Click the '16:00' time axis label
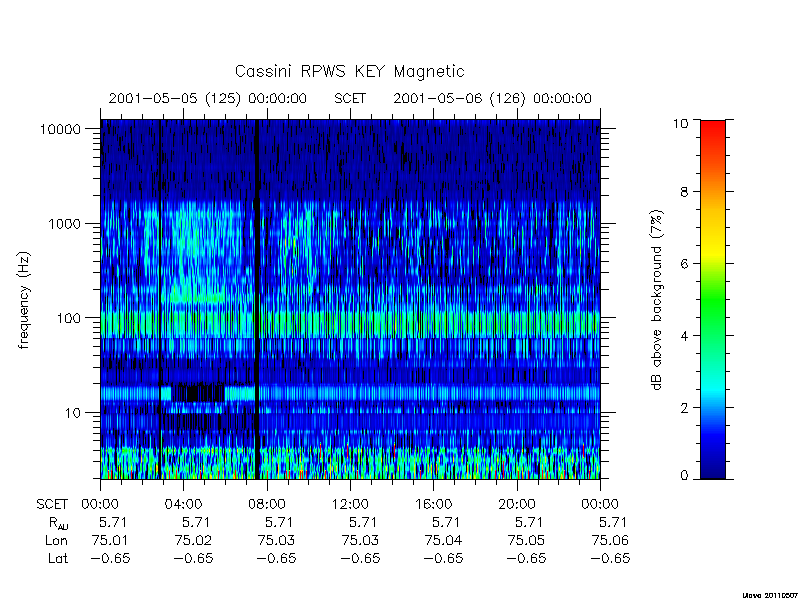Image resolution: width=800 pixels, height=600 pixels. (x=433, y=505)
